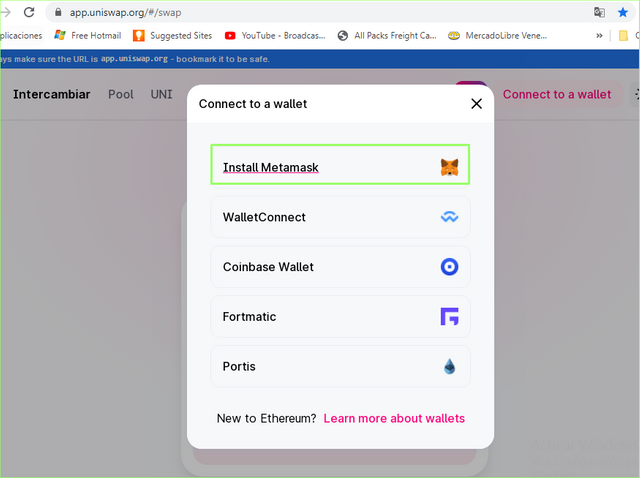Pick the Coinbase Wallet option

click(340, 267)
